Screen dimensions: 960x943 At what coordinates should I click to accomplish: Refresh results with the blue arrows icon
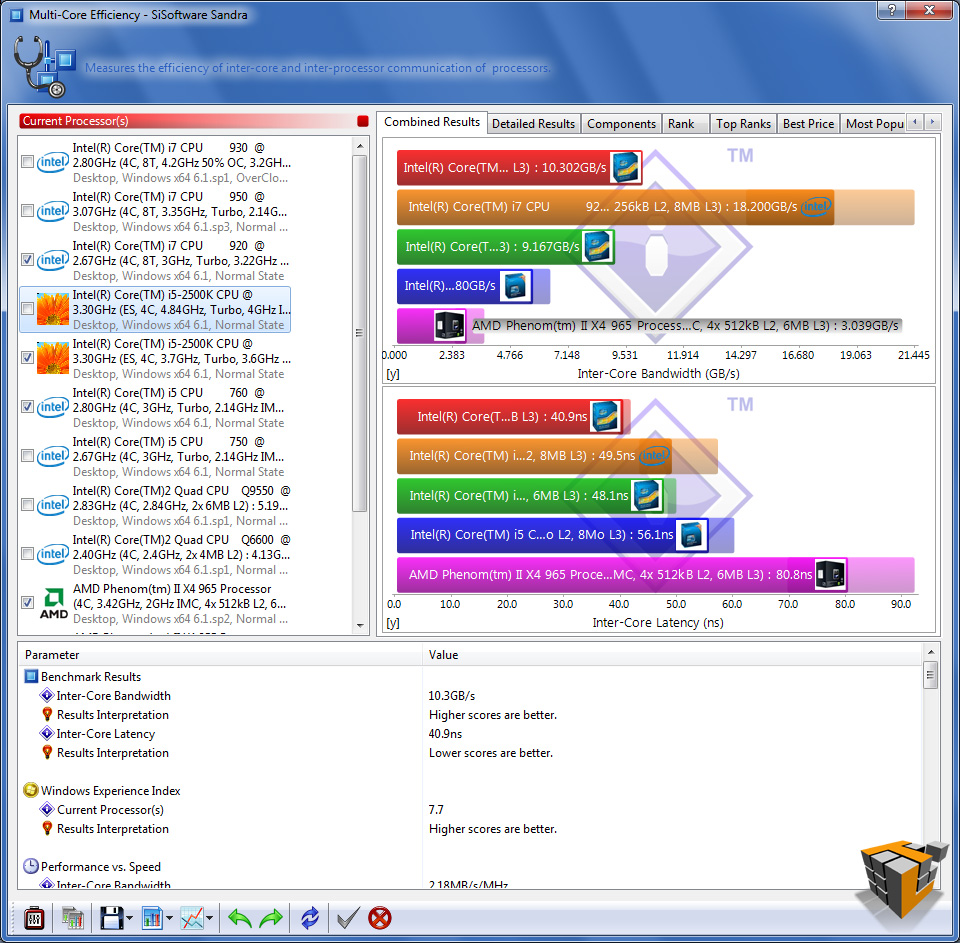pos(310,918)
